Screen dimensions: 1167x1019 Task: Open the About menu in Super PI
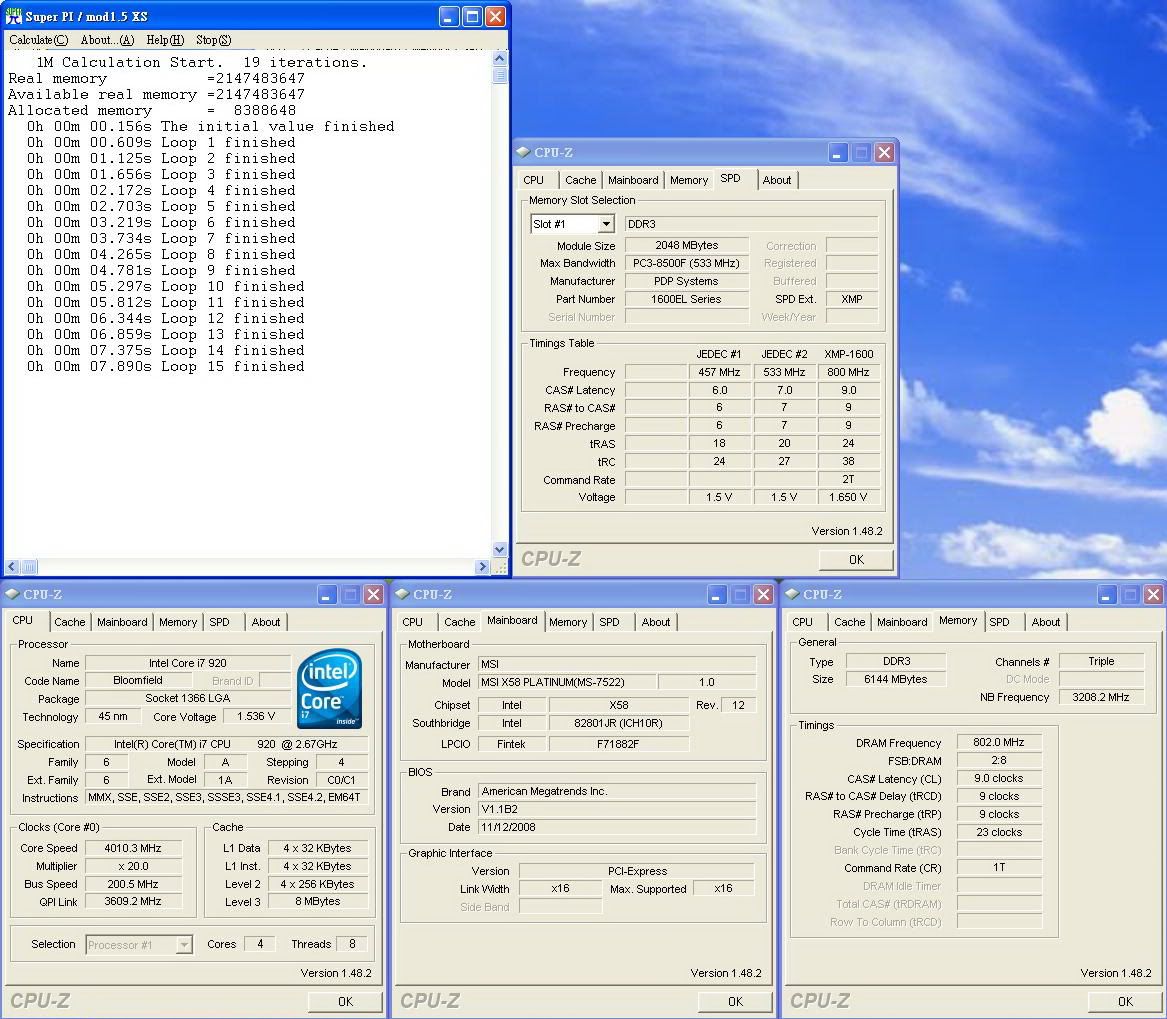107,40
